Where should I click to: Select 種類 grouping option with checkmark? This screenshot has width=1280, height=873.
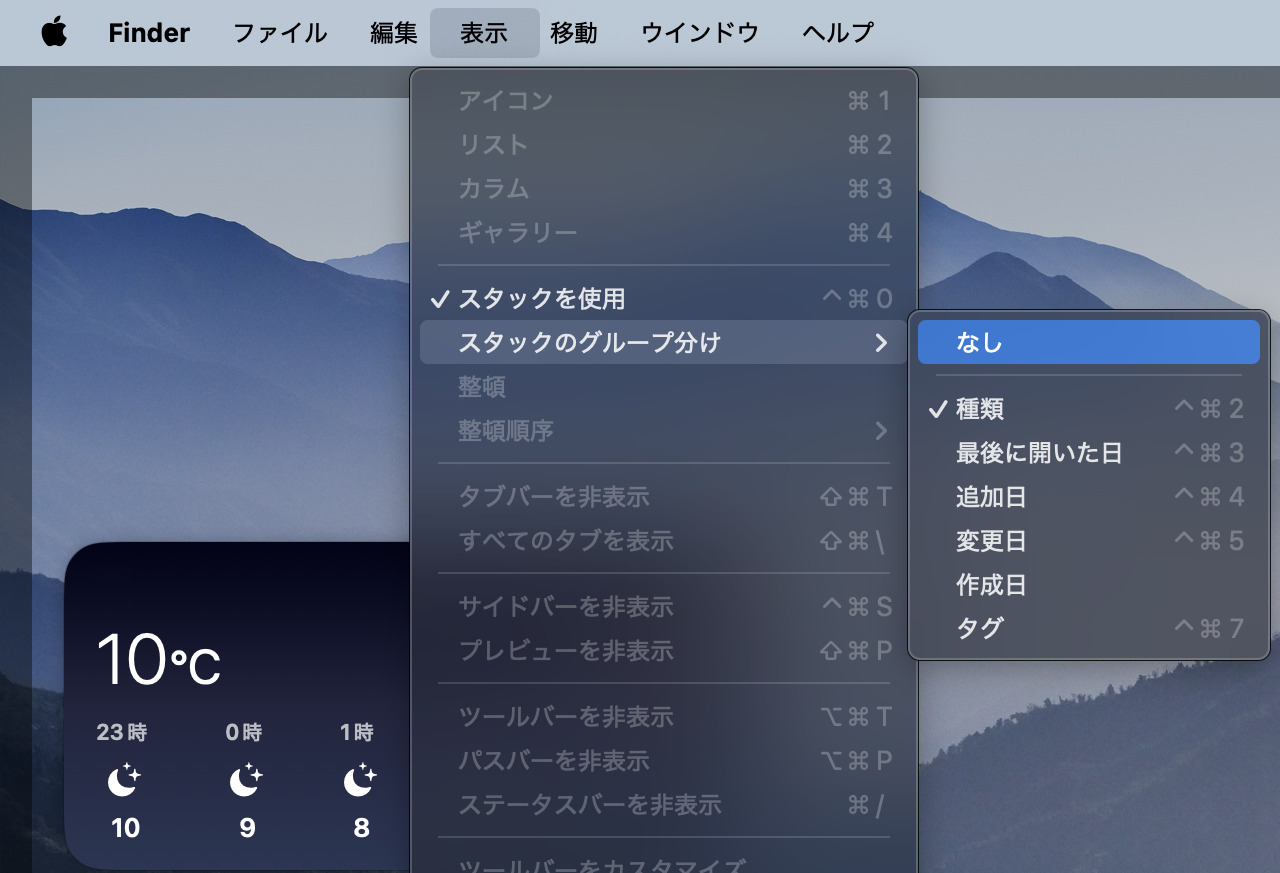(x=979, y=409)
